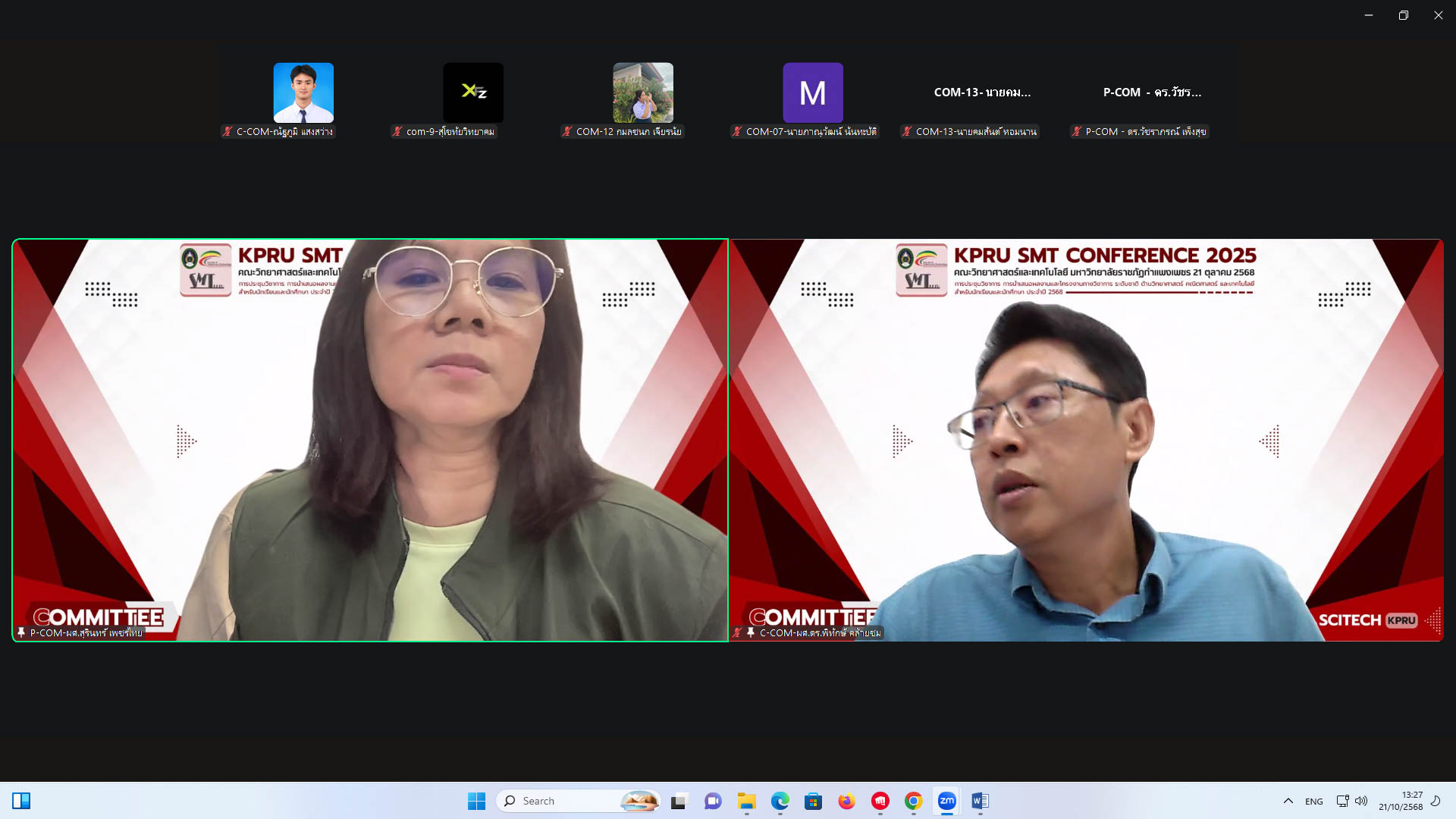Open the clock and date flyout
The width and height of the screenshot is (1456, 819).
[1400, 801]
